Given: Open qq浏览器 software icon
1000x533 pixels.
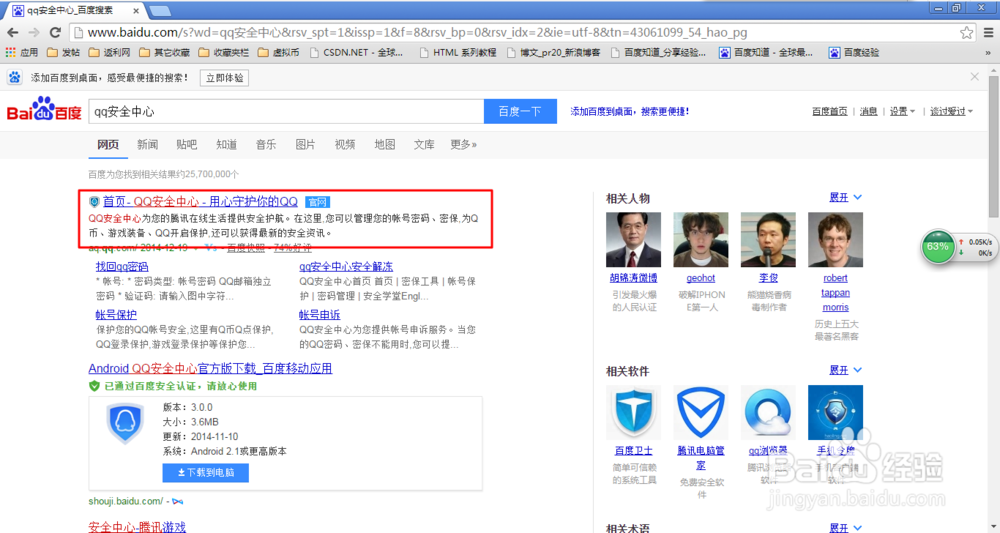Looking at the screenshot, I should 768,413.
